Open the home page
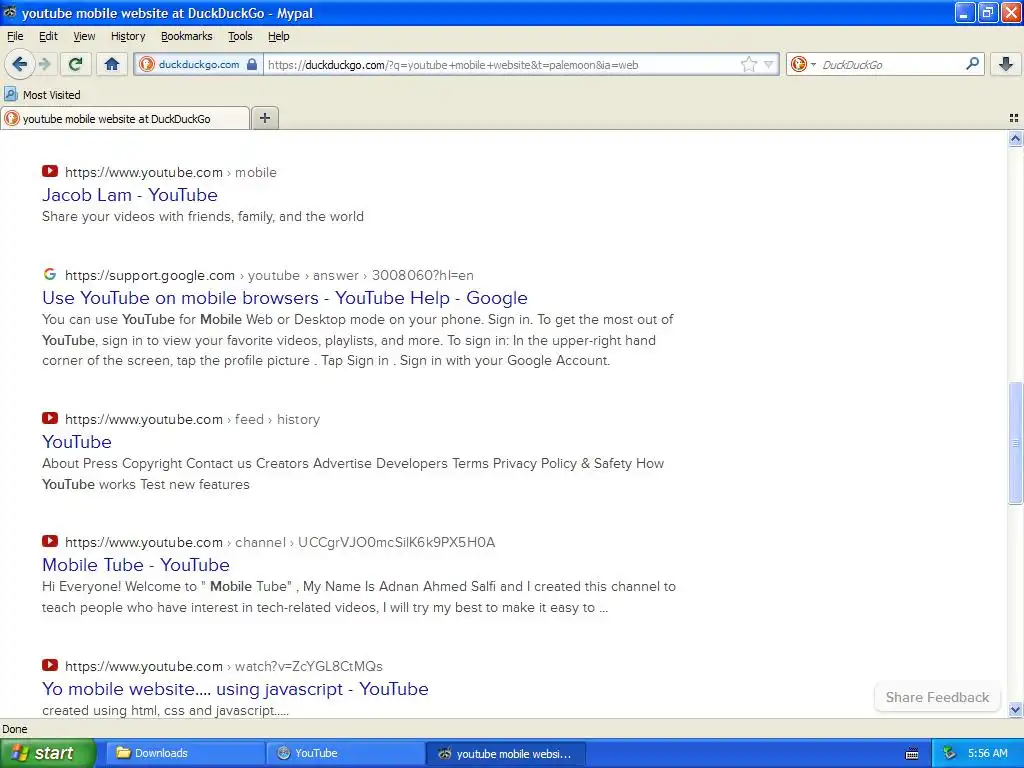The height and width of the screenshot is (768, 1024). pos(112,64)
